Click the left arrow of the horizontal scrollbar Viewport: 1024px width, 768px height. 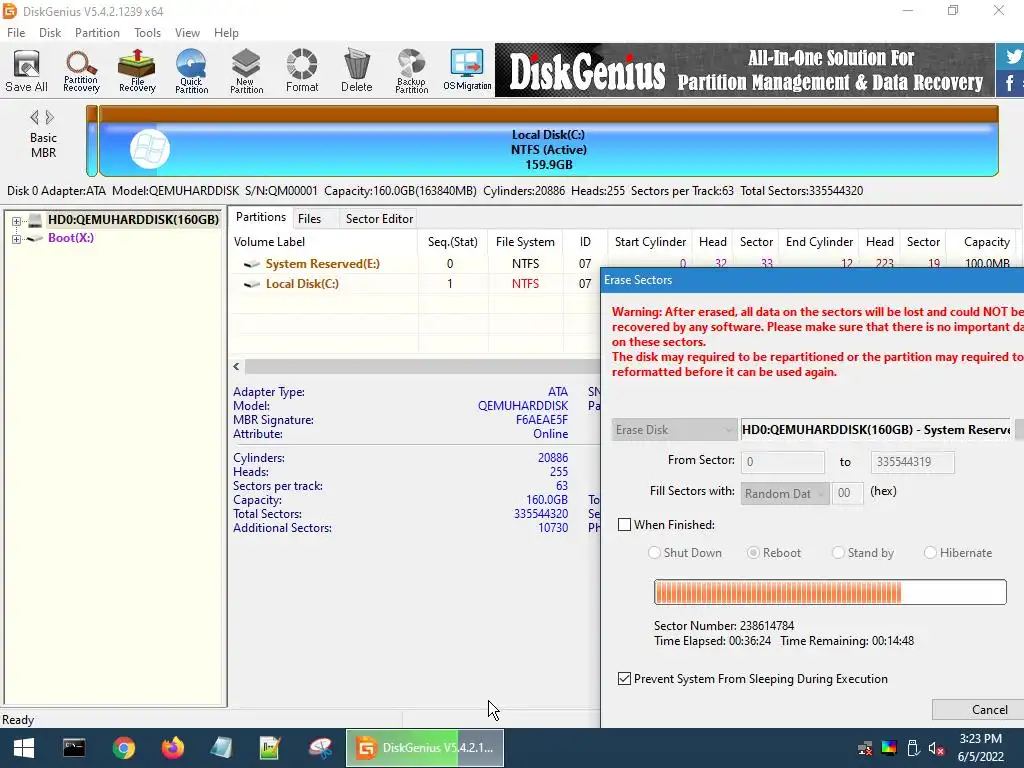click(x=236, y=367)
